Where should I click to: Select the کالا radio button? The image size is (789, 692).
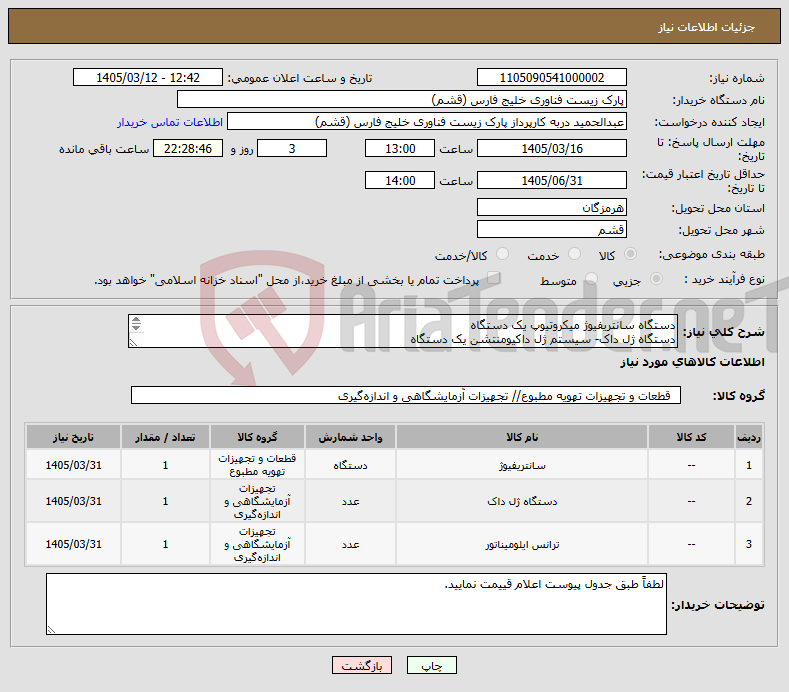630,254
